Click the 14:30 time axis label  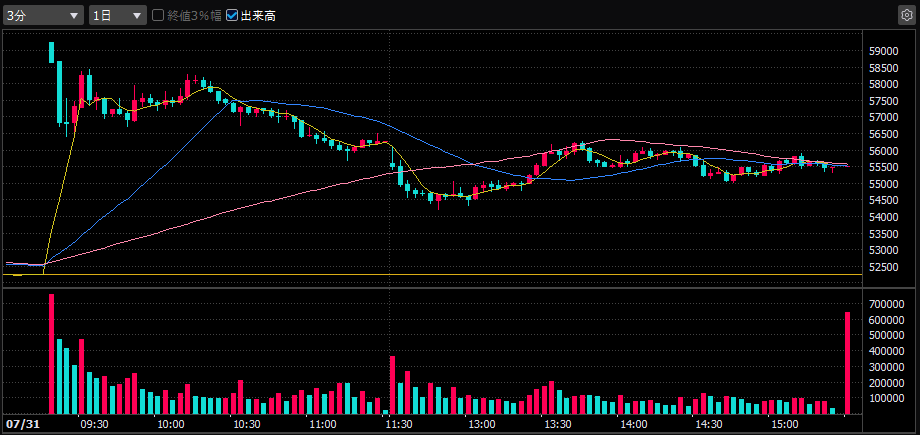[x=710, y=424]
